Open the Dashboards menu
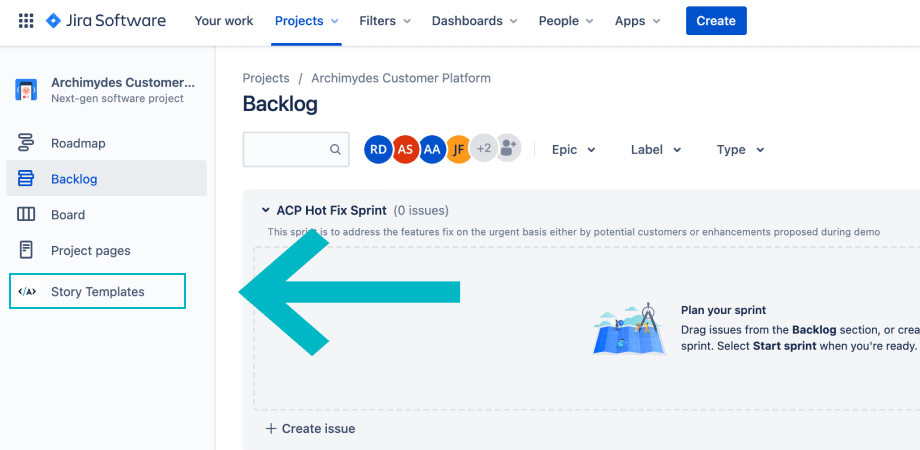This screenshot has width=920, height=450. 474,21
